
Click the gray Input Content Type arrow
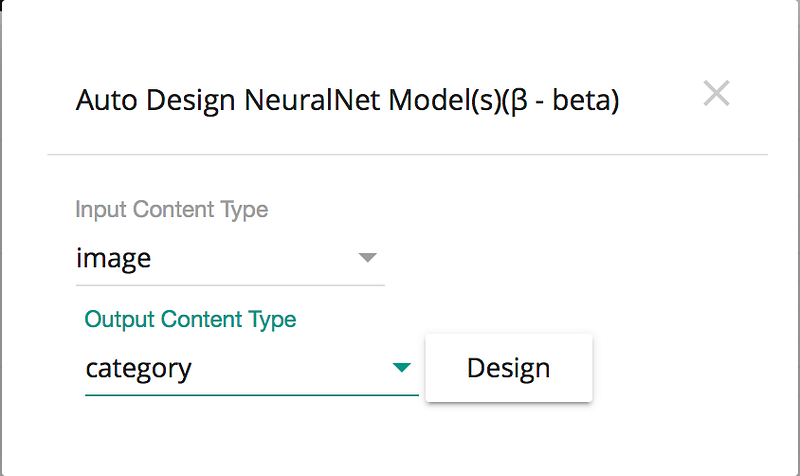(368, 258)
